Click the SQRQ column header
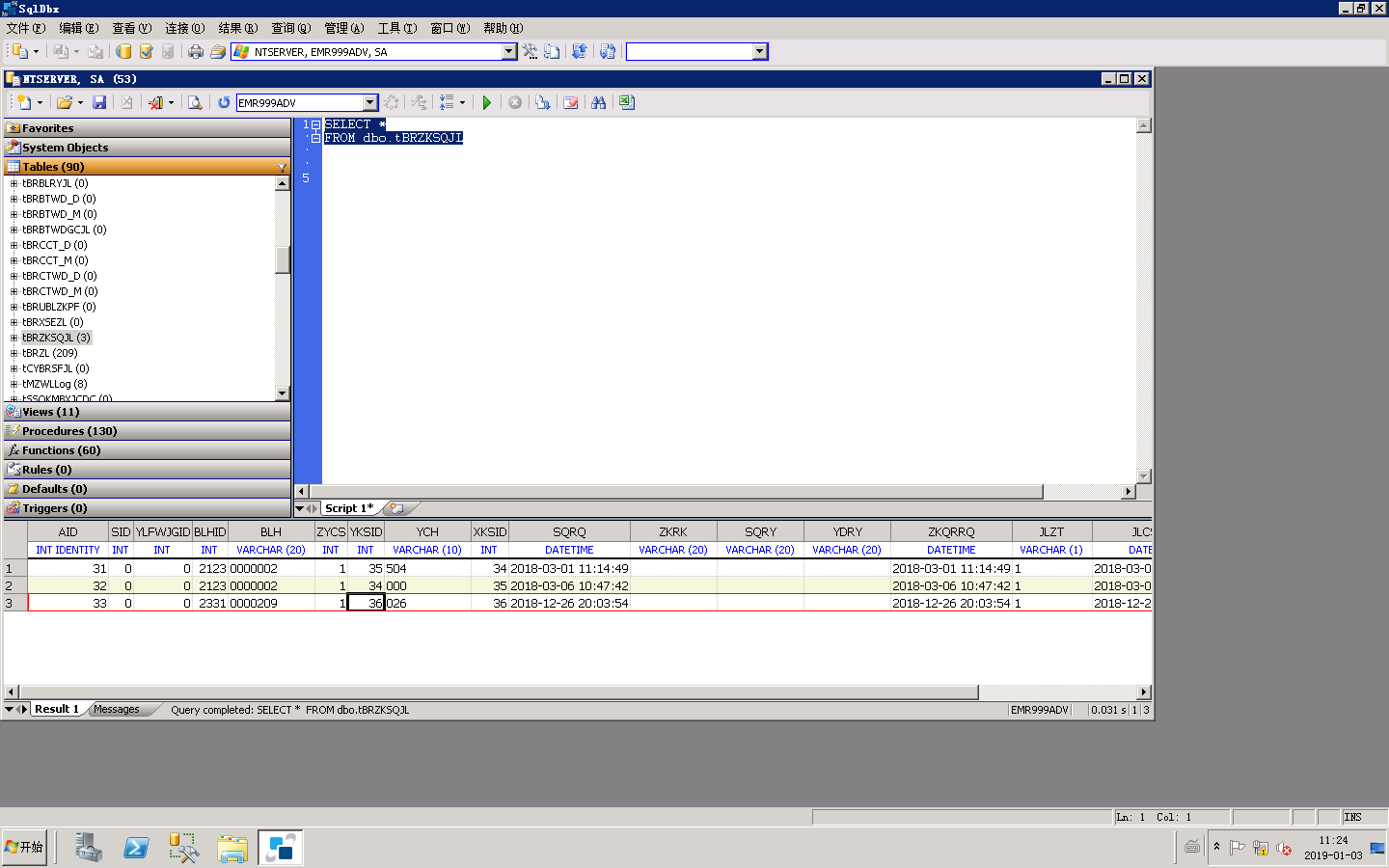Image resolution: width=1389 pixels, height=868 pixels. pyautogui.click(x=569, y=531)
